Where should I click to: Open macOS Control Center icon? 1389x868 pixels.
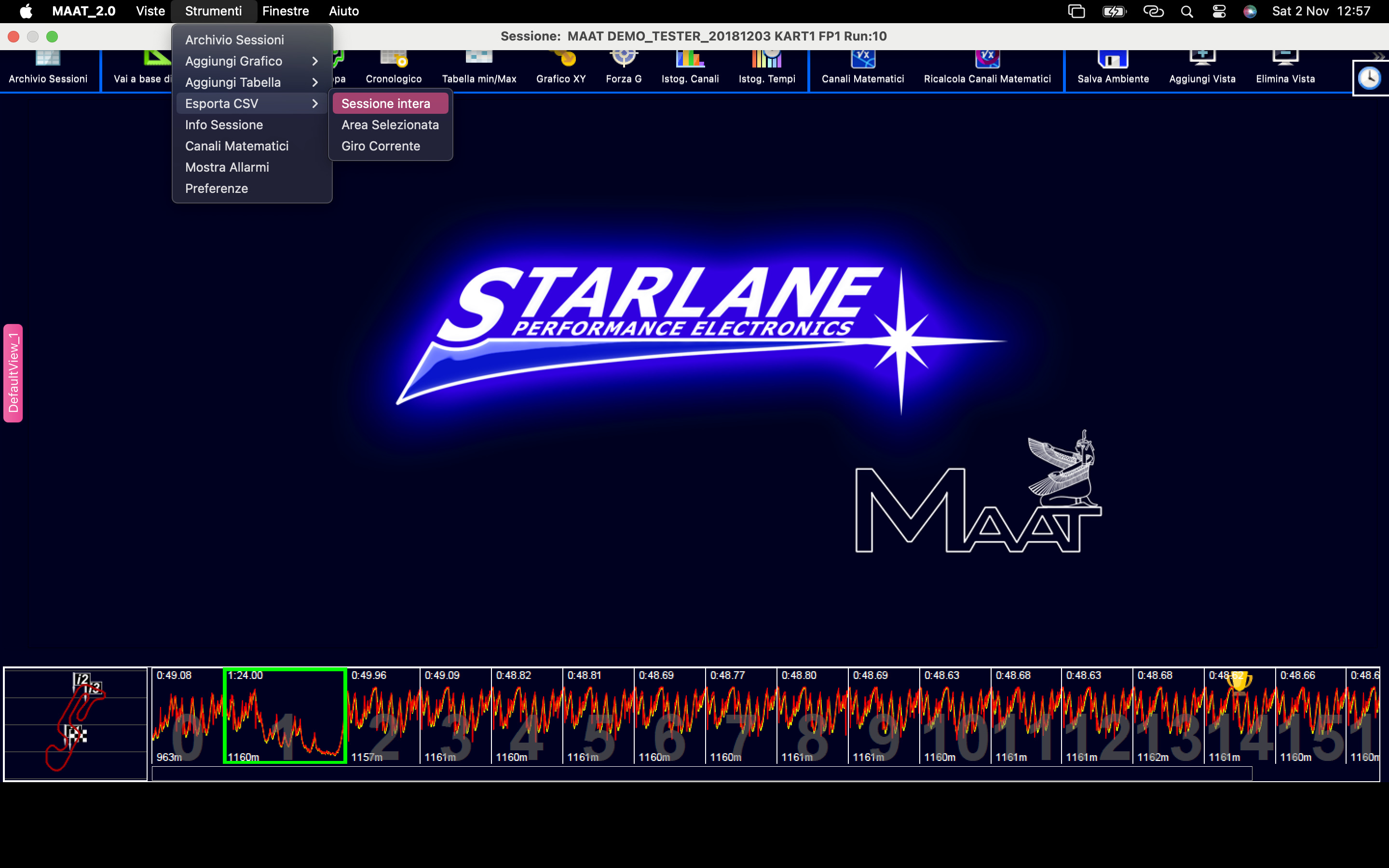(x=1219, y=12)
